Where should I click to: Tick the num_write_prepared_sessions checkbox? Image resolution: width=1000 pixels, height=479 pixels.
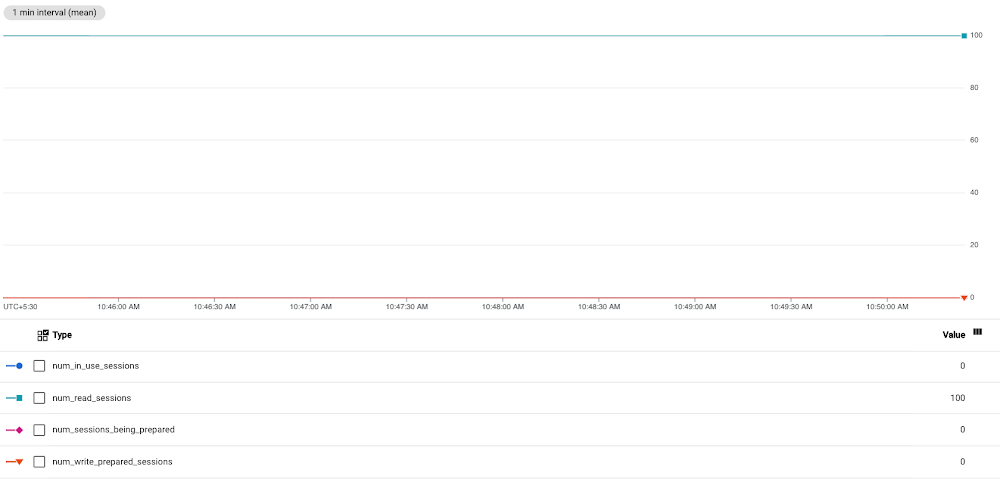click(39, 462)
